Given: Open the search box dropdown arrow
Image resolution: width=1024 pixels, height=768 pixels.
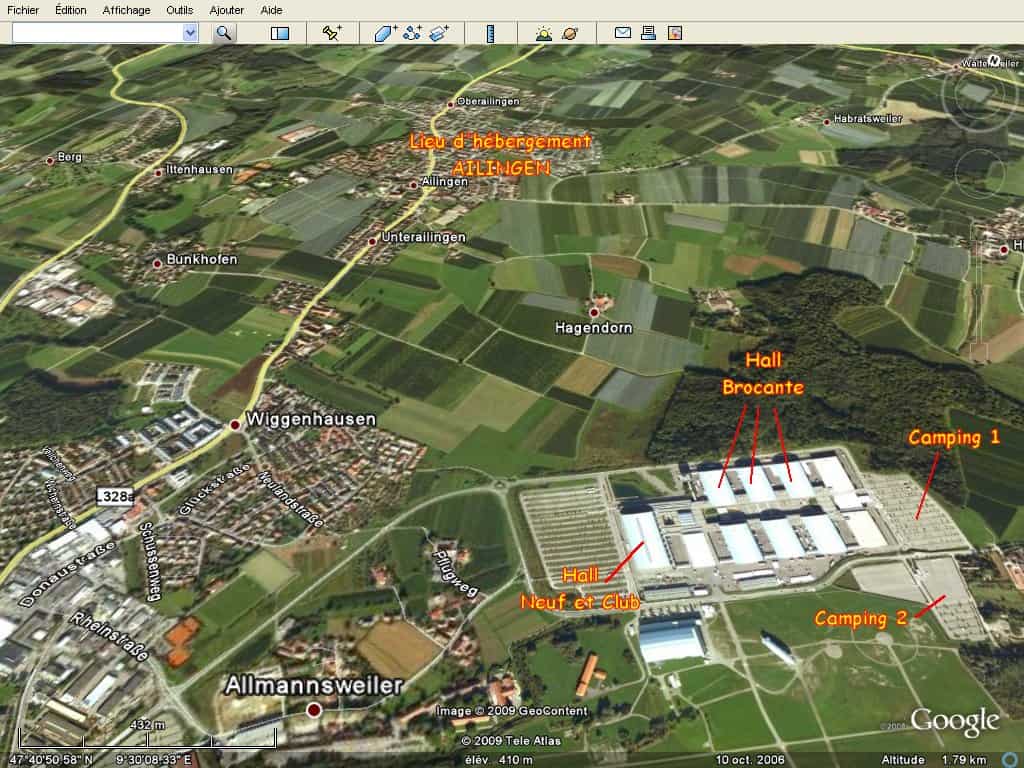Looking at the screenshot, I should click(190, 33).
